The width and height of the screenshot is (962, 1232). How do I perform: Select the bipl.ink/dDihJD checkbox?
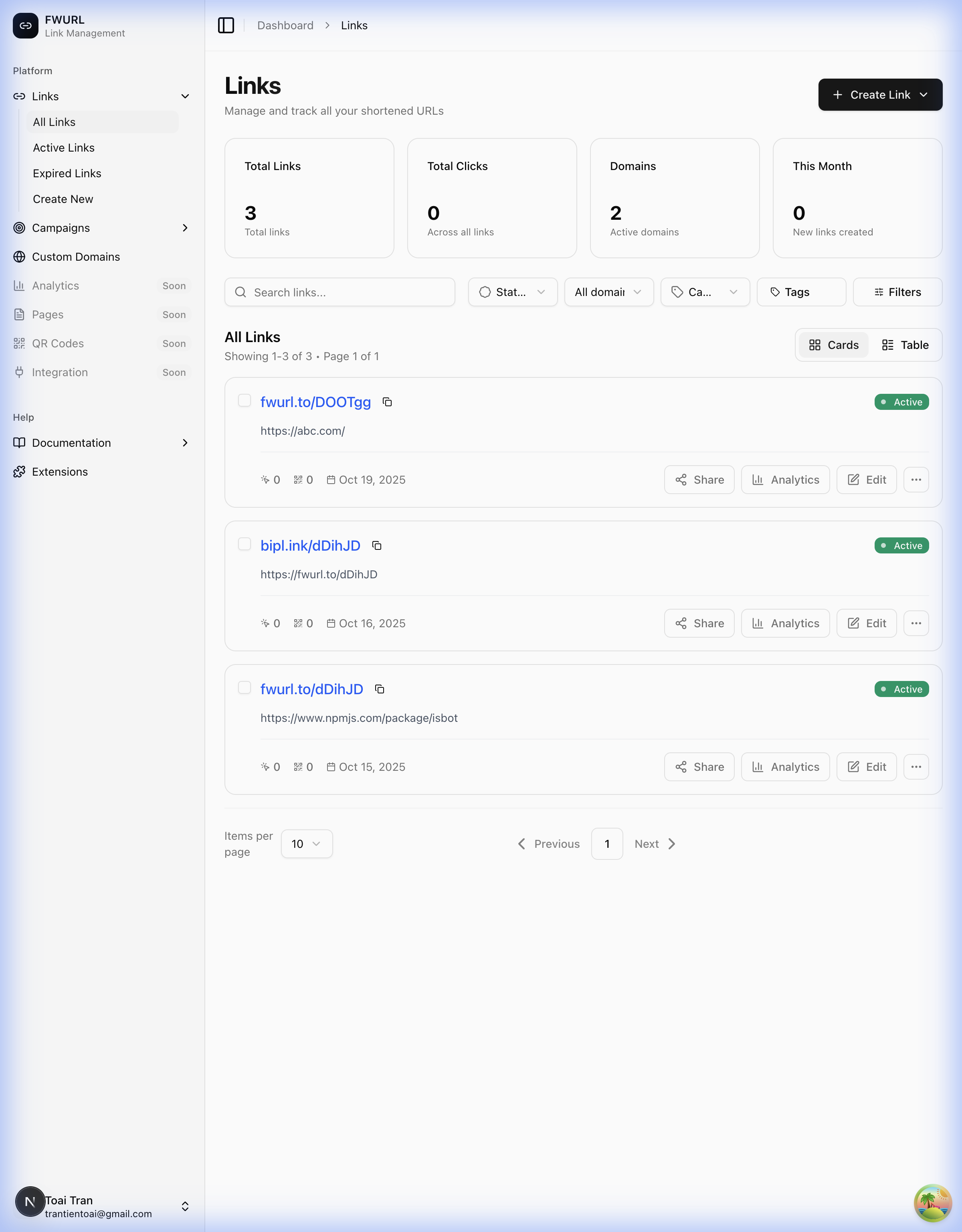coord(245,543)
